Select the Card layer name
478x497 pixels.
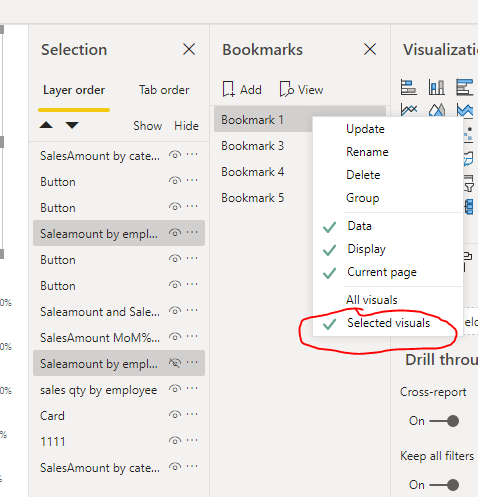(x=52, y=416)
